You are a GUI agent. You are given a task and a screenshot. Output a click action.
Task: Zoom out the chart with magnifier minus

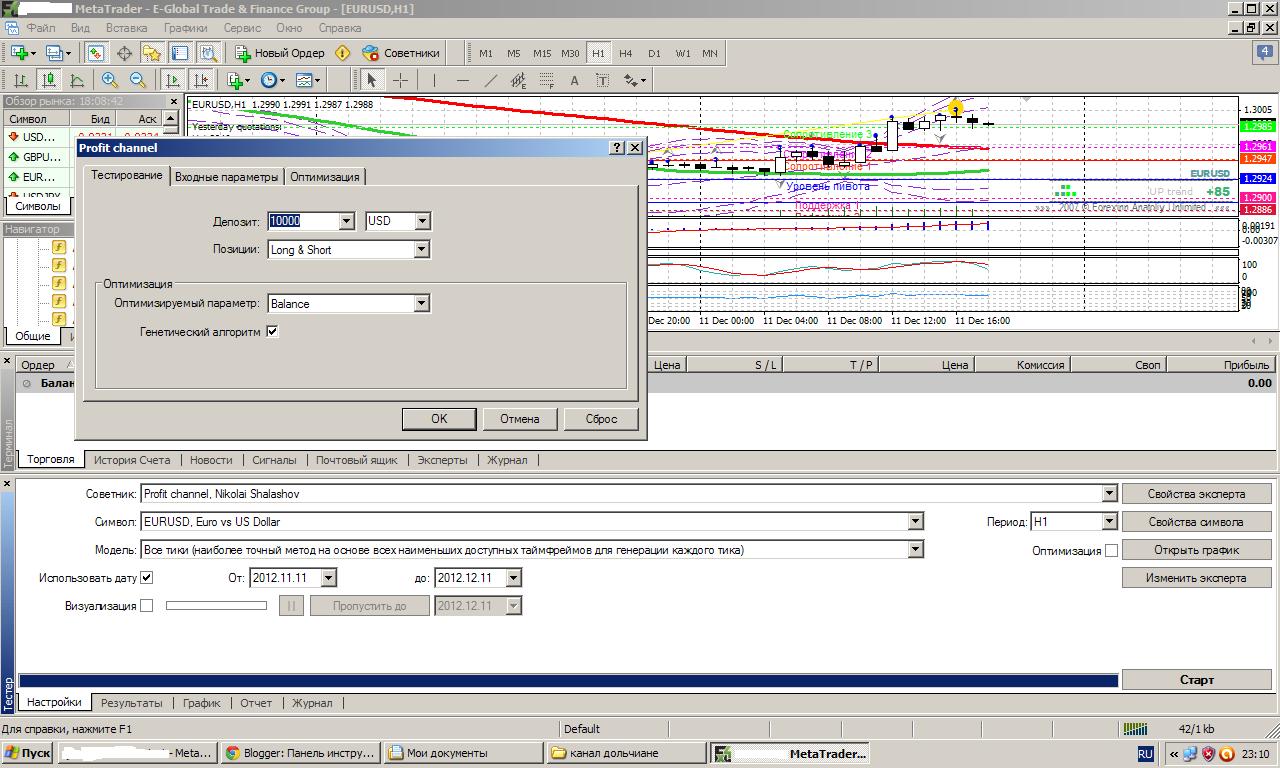click(x=138, y=80)
